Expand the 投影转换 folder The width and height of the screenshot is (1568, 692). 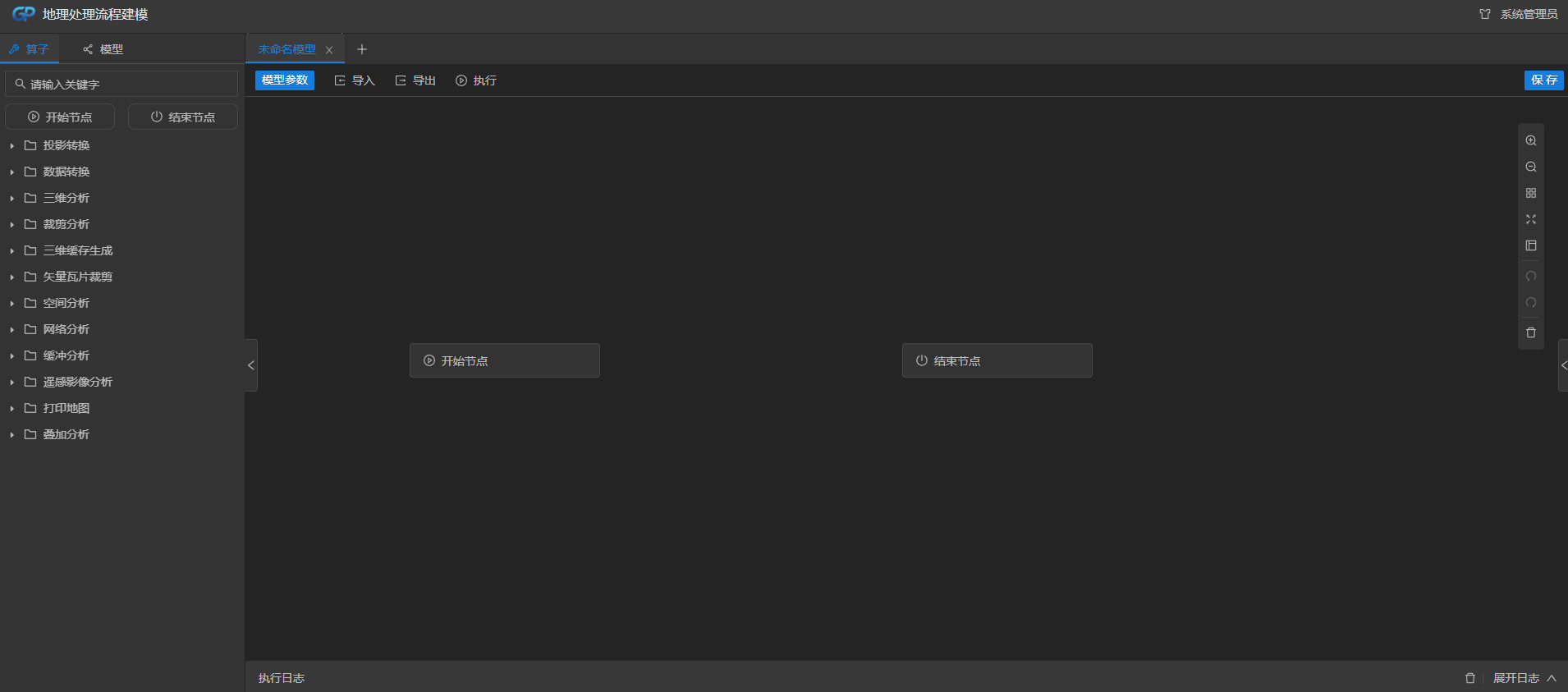point(66,145)
